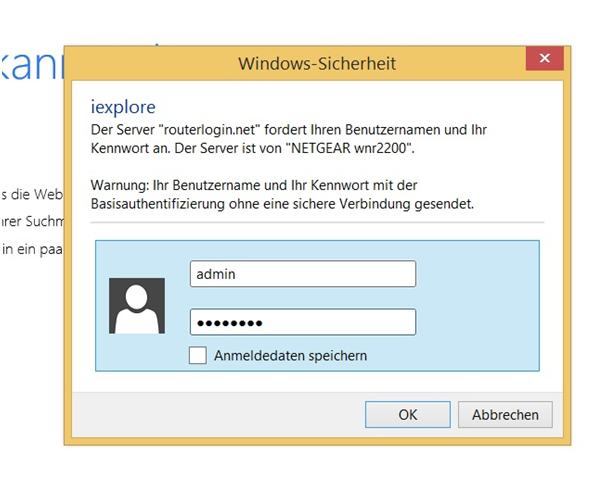Enable the Anmeldedaten speichern checkbox
Screen dimensions: 595x493
(x=198, y=355)
